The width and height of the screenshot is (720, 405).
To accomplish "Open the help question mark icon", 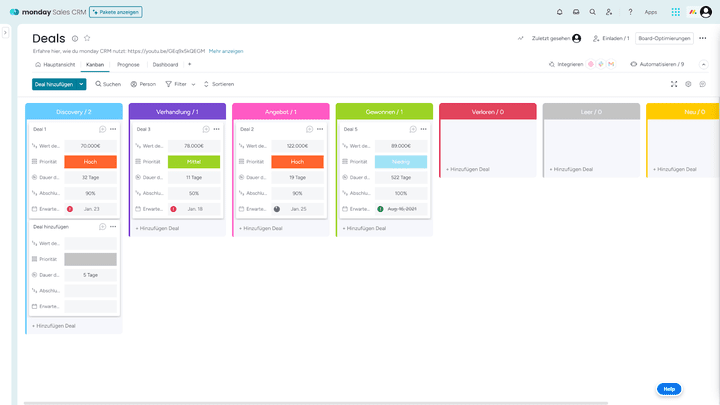I will click(x=630, y=12).
